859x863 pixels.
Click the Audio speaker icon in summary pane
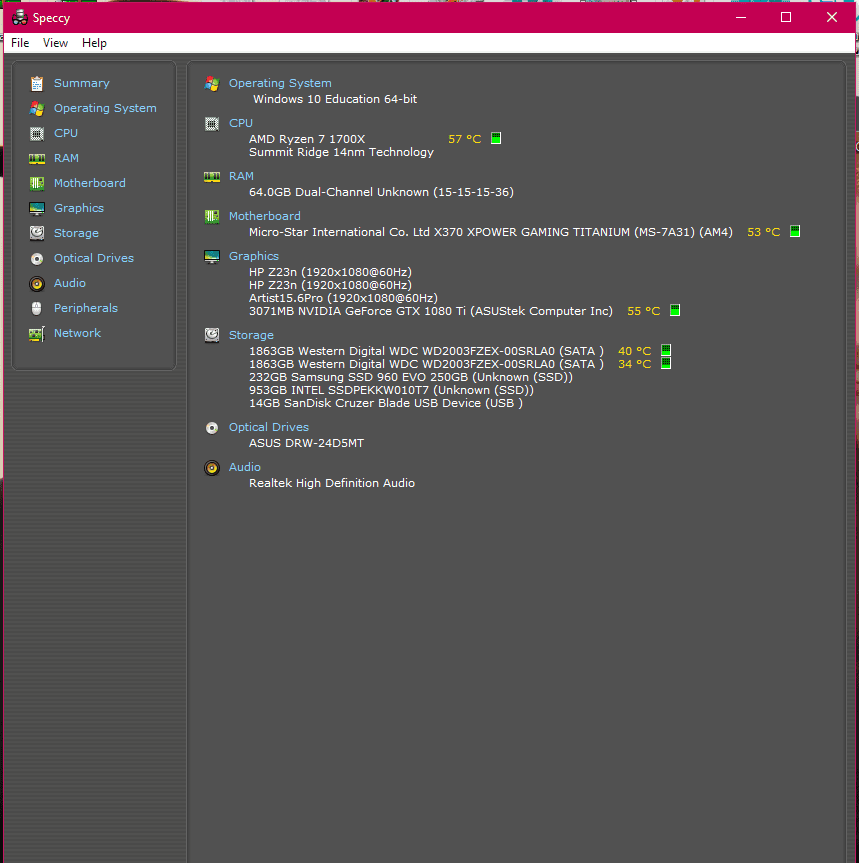[212, 468]
